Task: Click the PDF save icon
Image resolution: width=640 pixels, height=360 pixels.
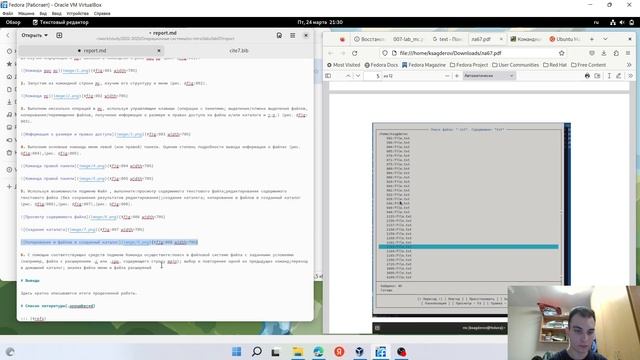Action: [x=598, y=76]
